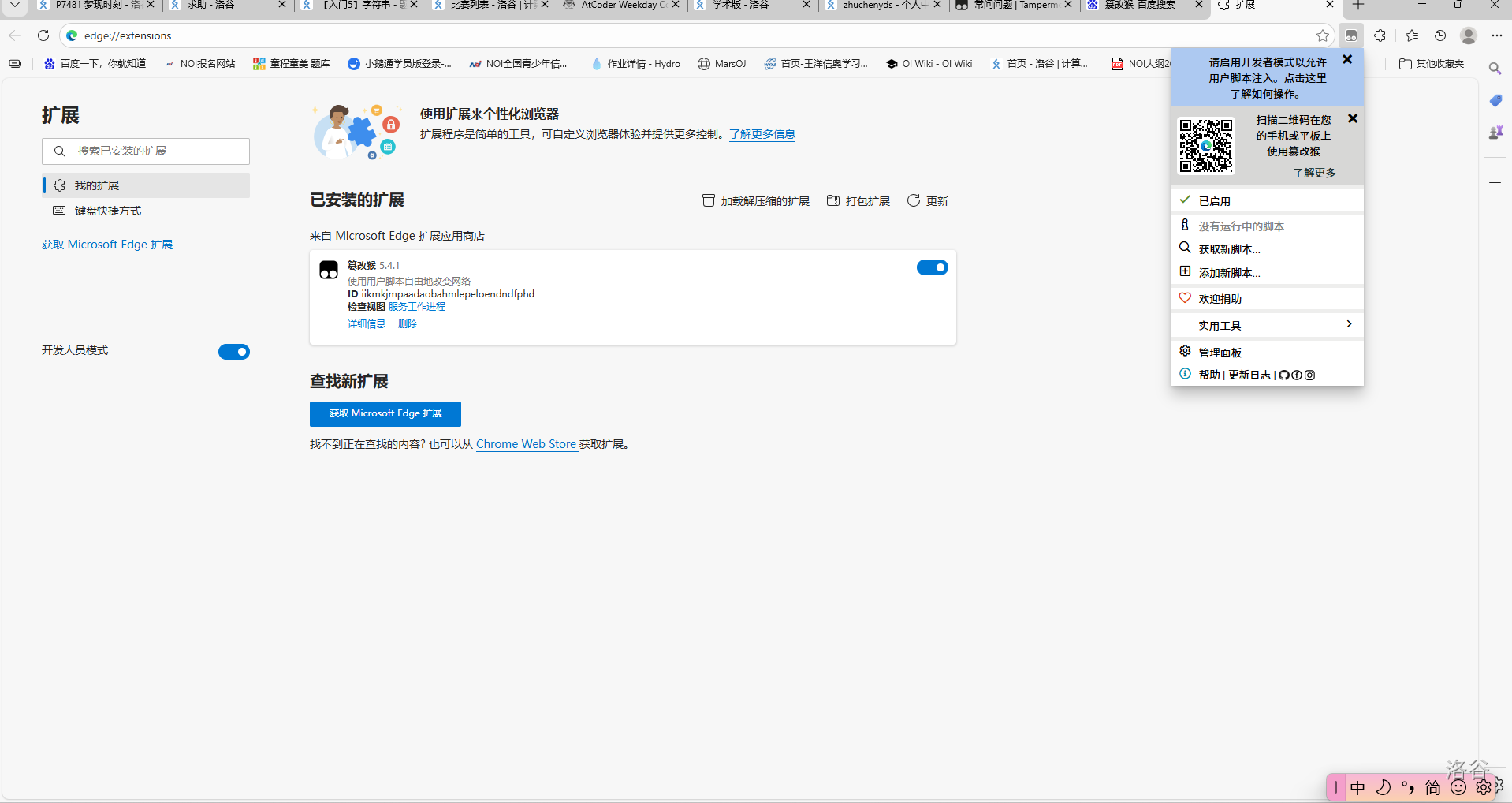Click the 获取 Microsoft Edge 扩展 blue button
Viewport: 1512px width, 803px height.
[x=385, y=413]
